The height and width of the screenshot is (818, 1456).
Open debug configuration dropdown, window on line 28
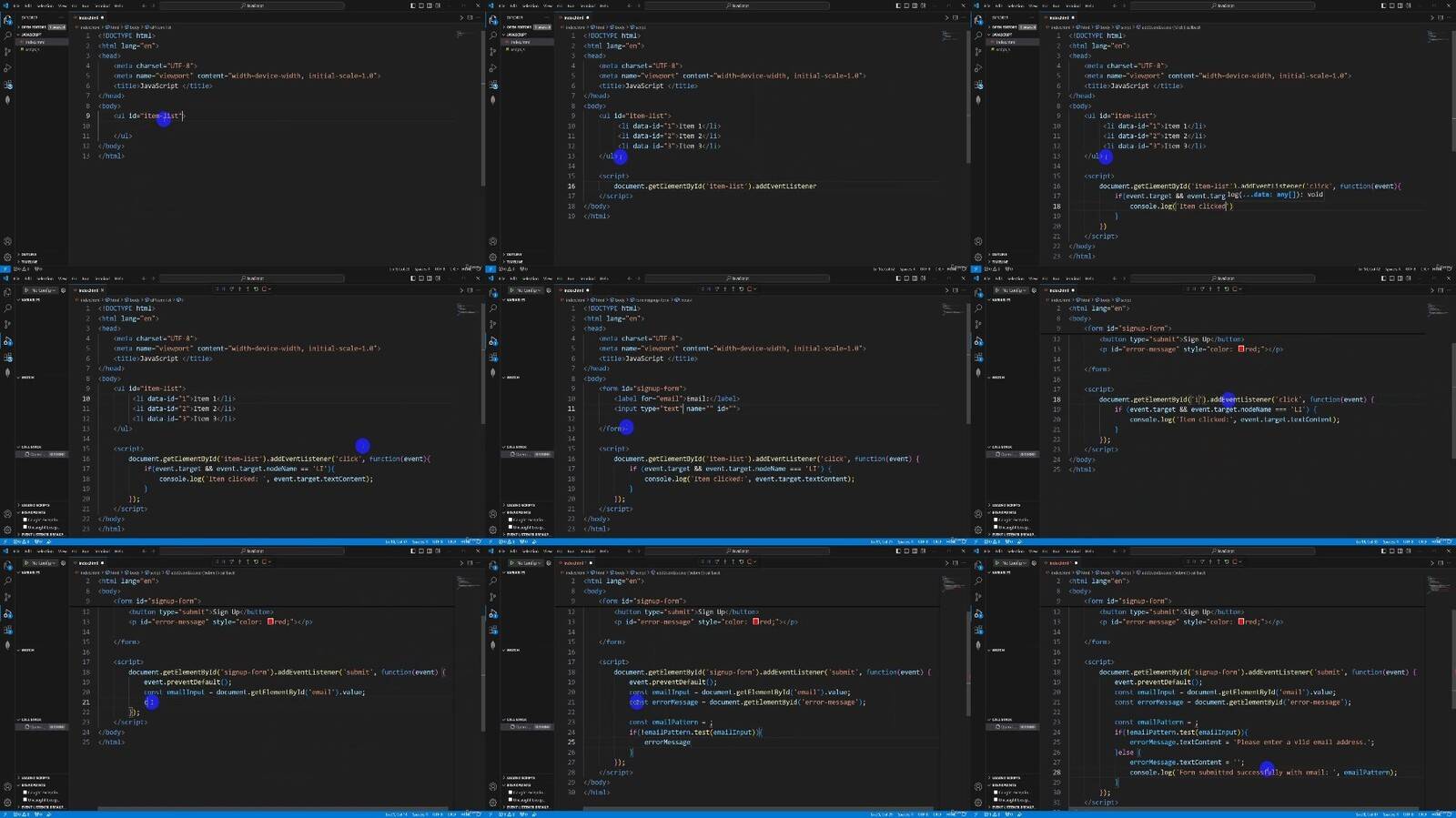coord(1014,563)
